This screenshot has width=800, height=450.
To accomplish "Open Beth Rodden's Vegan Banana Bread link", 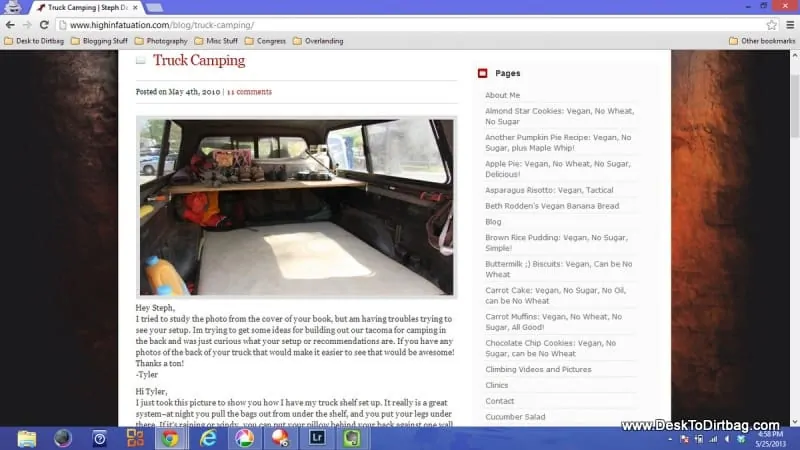I will pos(552,206).
